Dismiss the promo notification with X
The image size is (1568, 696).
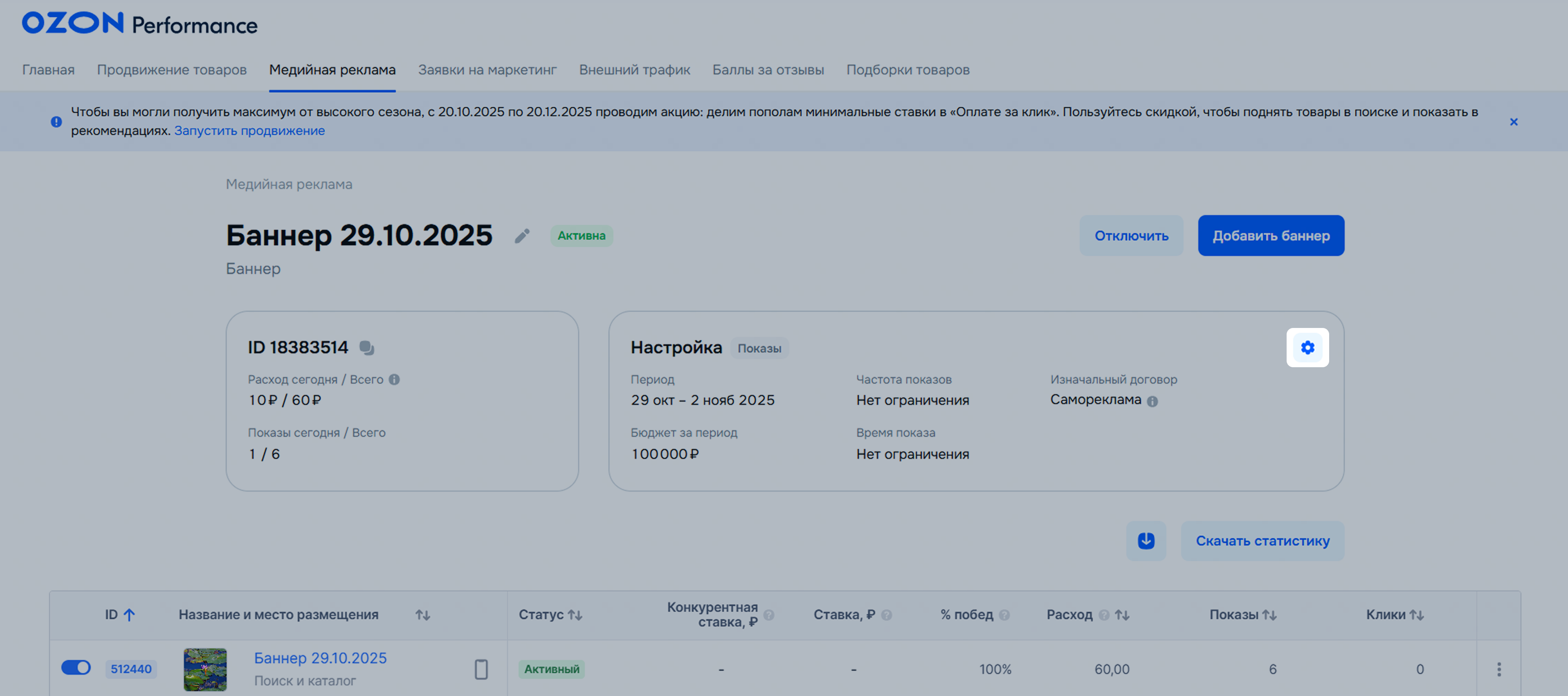[x=1513, y=122]
